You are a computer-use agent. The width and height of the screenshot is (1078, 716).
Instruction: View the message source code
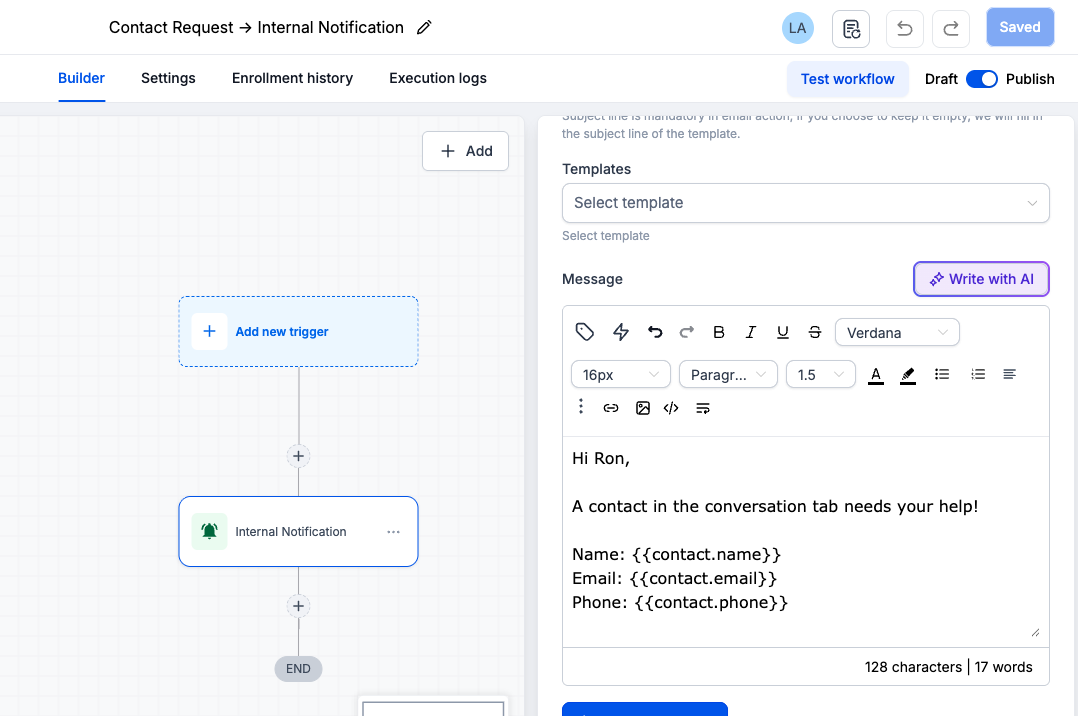click(x=671, y=408)
